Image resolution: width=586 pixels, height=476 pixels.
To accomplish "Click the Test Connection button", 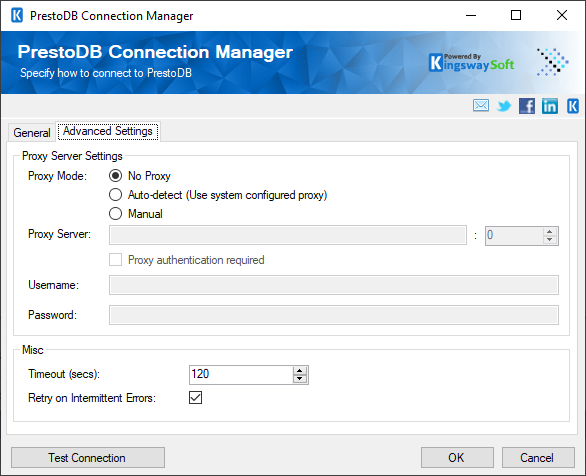I will click(x=88, y=458).
